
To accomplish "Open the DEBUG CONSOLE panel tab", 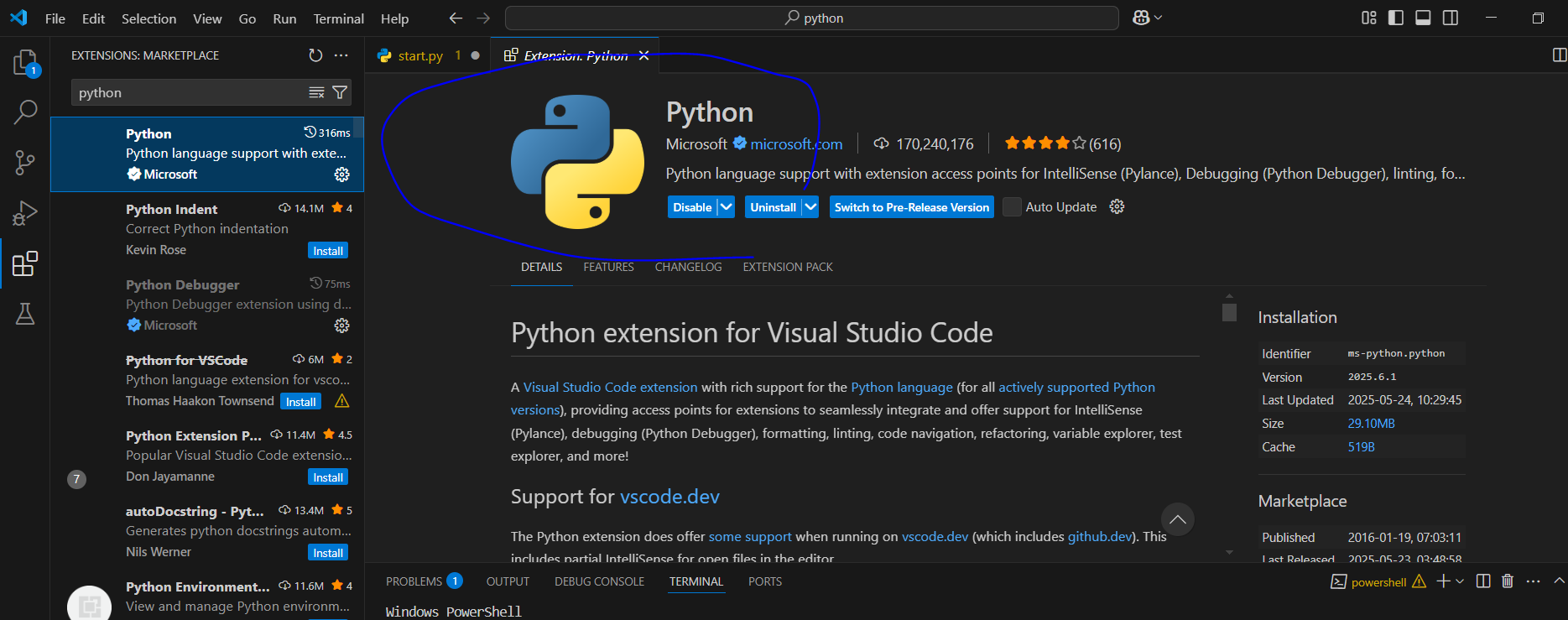I will coord(599,581).
